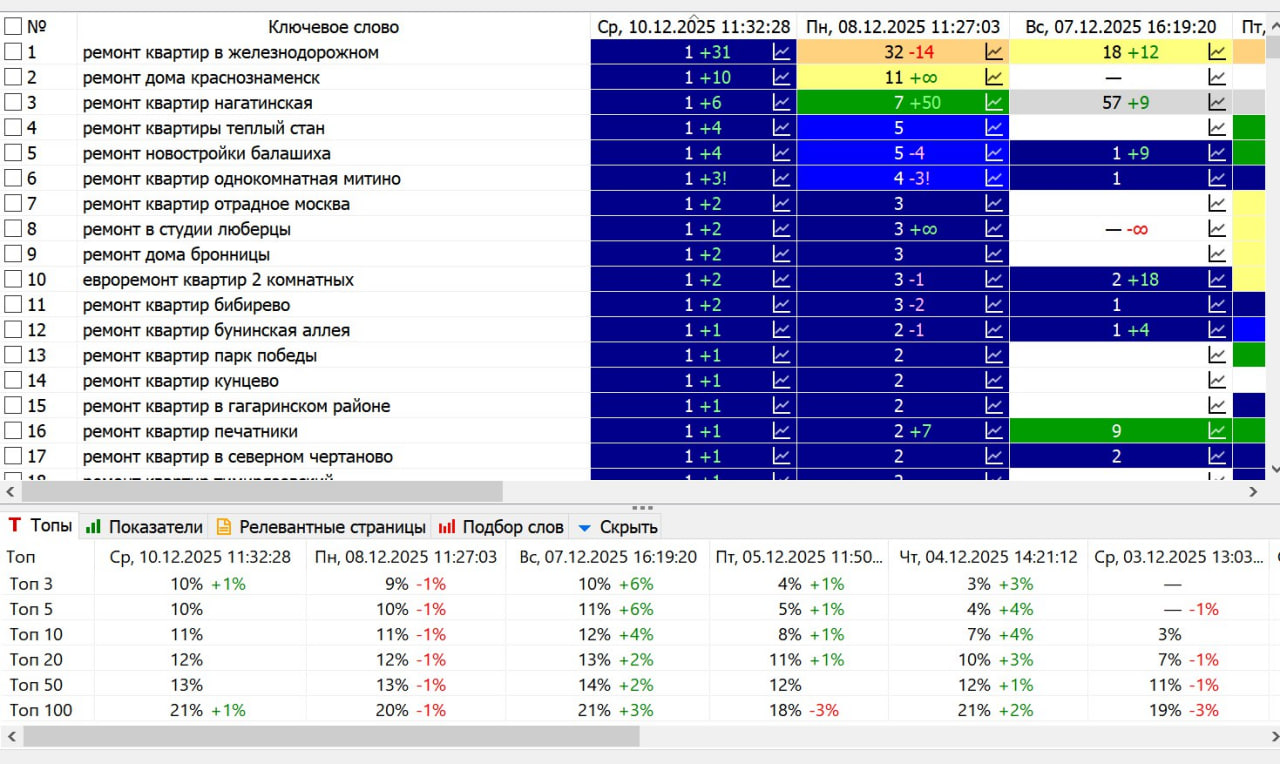Tick the select-all checkbox beside the № header

(x=13, y=27)
